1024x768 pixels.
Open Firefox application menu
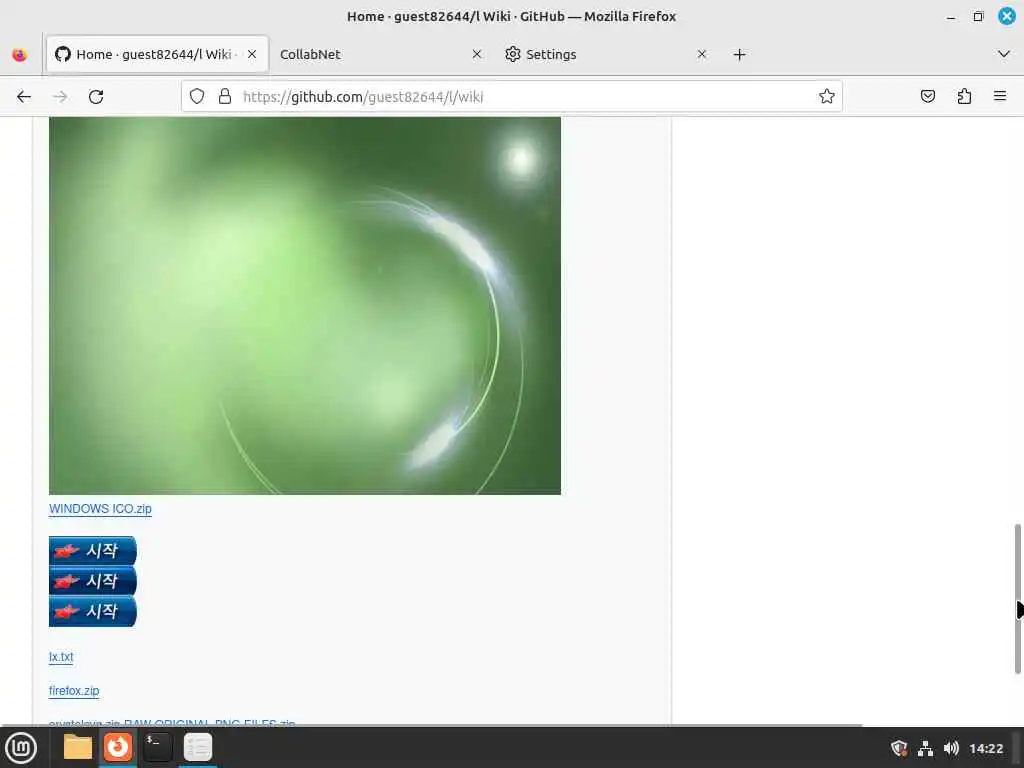click(x=1000, y=96)
